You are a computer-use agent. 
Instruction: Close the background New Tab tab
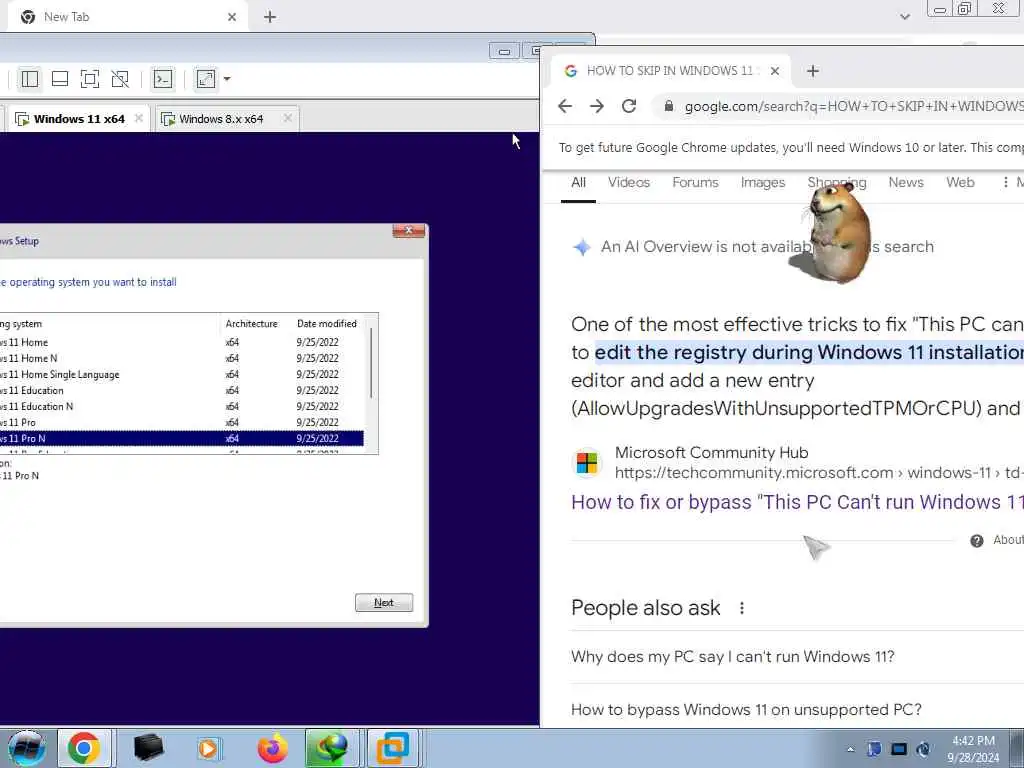click(x=232, y=17)
